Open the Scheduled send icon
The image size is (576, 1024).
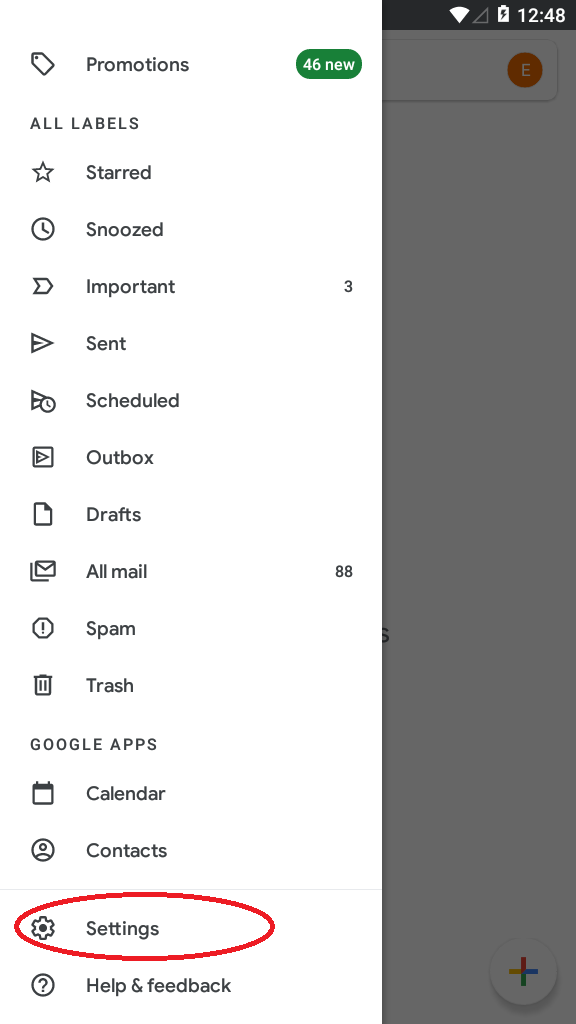click(x=43, y=400)
